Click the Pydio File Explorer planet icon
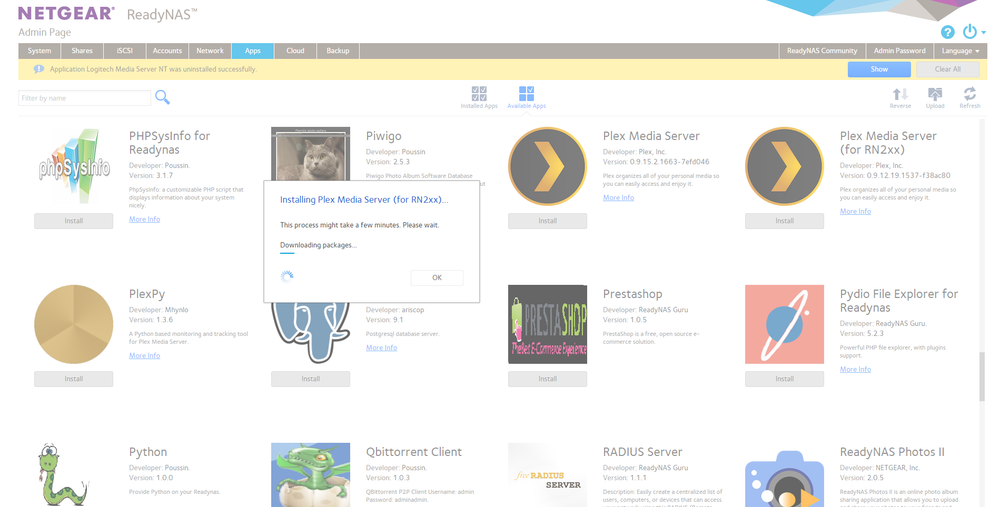The width and height of the screenshot is (1000, 507). tap(784, 324)
